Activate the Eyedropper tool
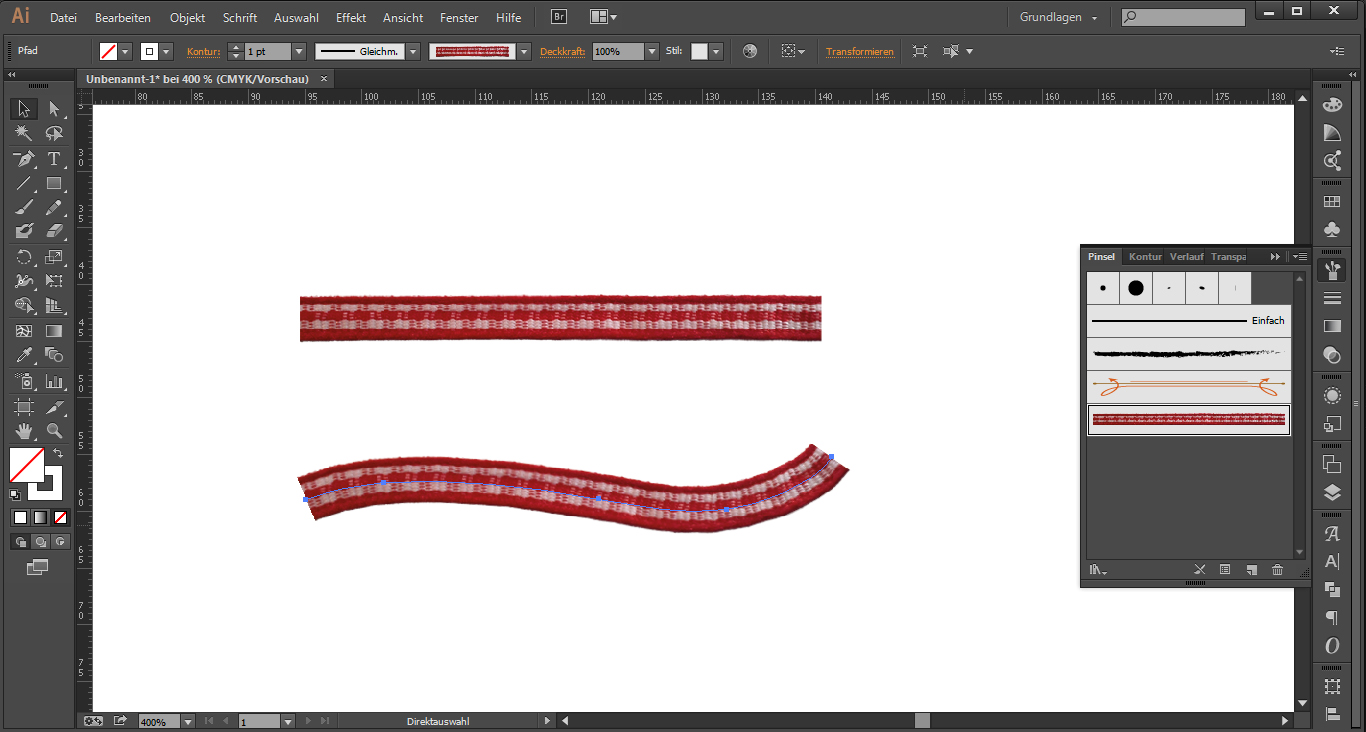 tap(24, 356)
